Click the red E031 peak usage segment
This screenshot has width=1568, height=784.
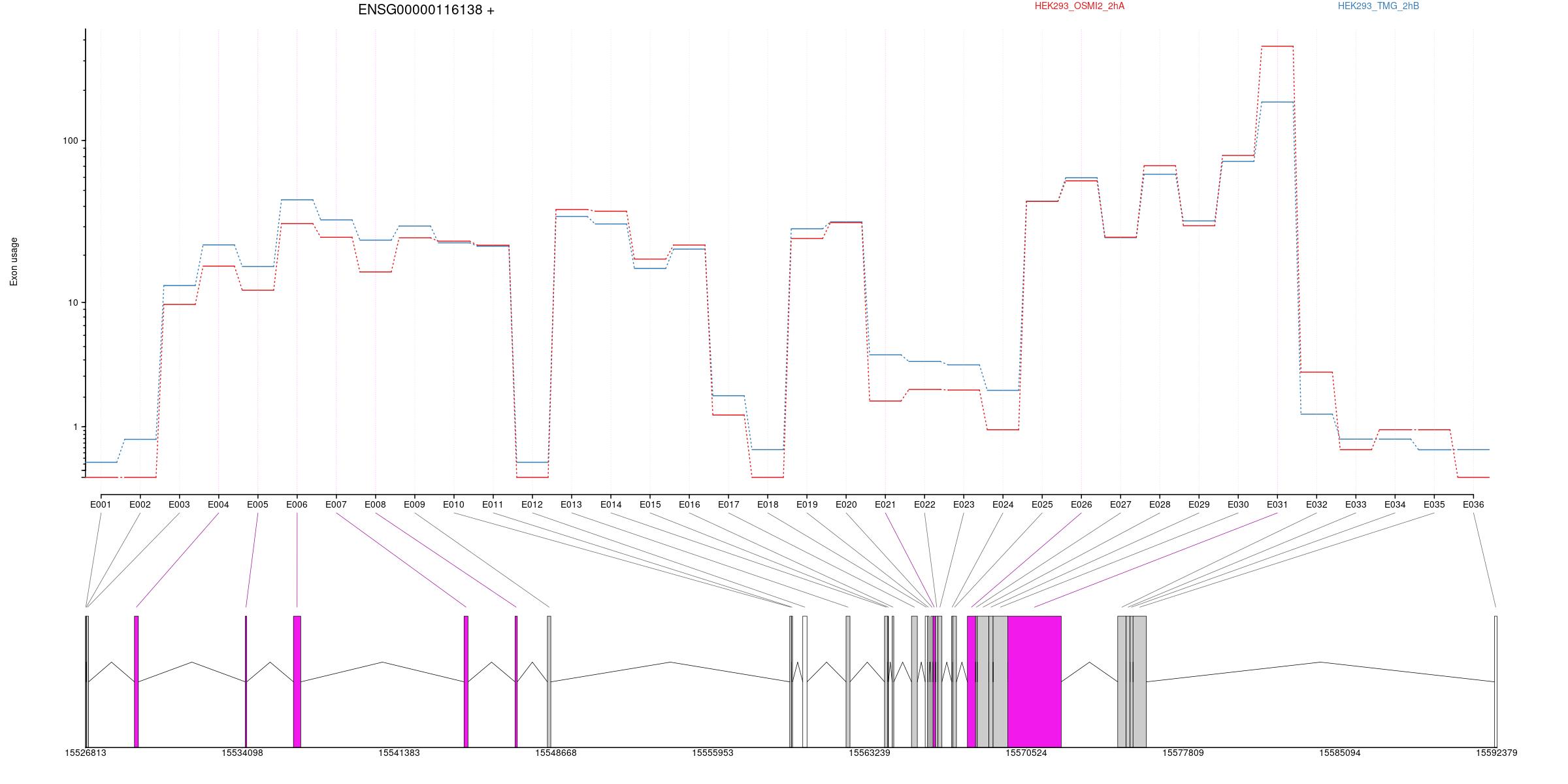click(1277, 46)
